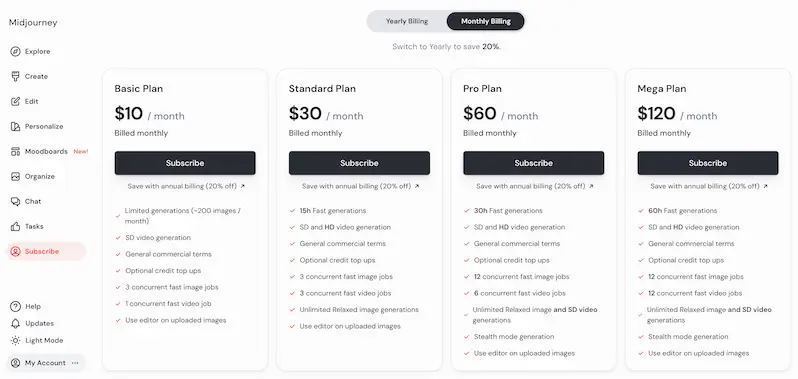Open the Moodboards icon
This screenshot has height=379, width=798.
[15, 151]
